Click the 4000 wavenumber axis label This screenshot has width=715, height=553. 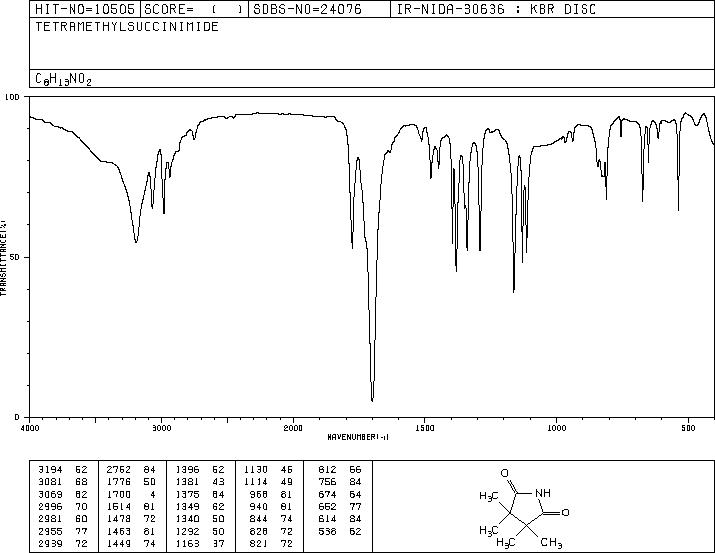pyautogui.click(x=30, y=428)
